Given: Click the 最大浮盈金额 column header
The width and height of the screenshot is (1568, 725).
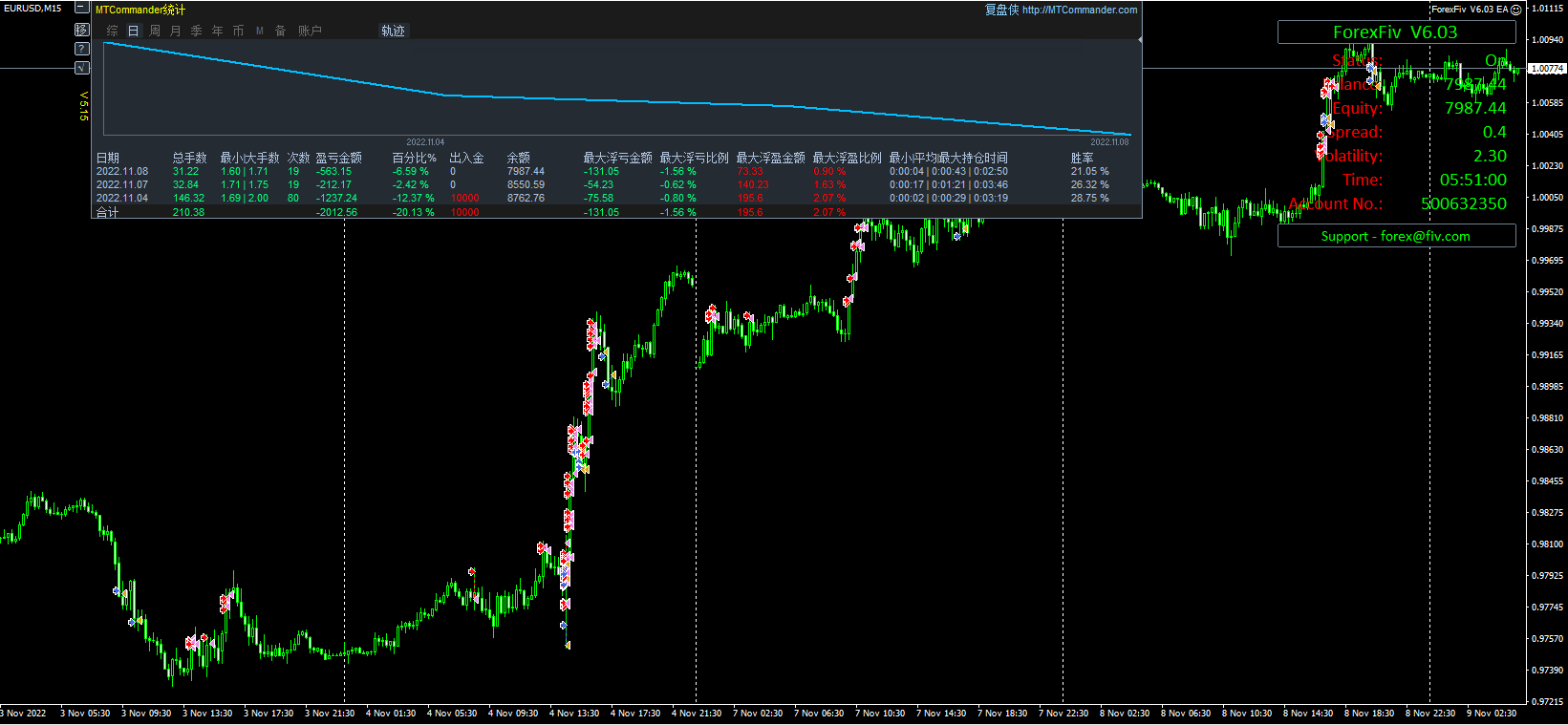Looking at the screenshot, I should (771, 158).
